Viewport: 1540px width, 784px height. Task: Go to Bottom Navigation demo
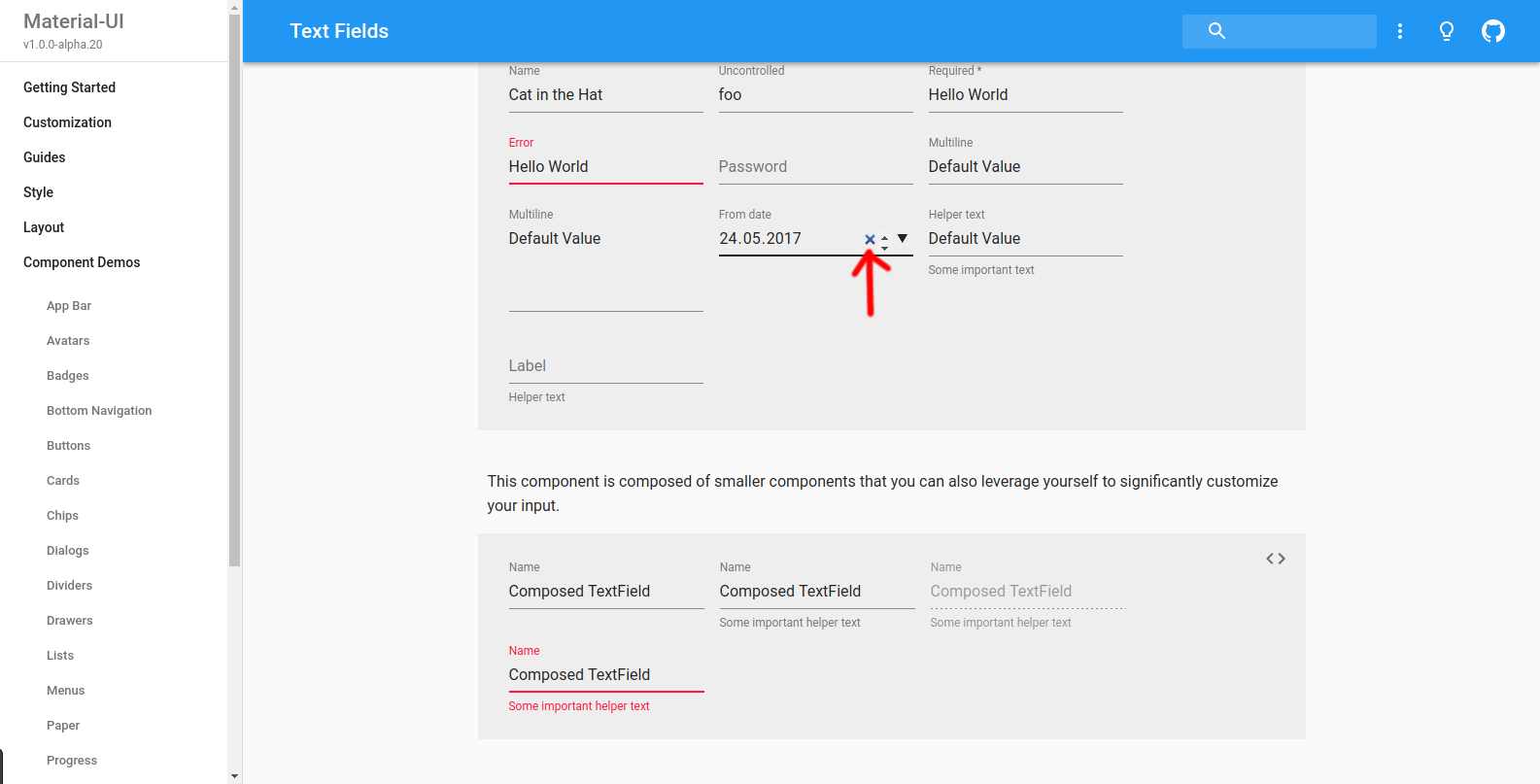click(x=99, y=411)
